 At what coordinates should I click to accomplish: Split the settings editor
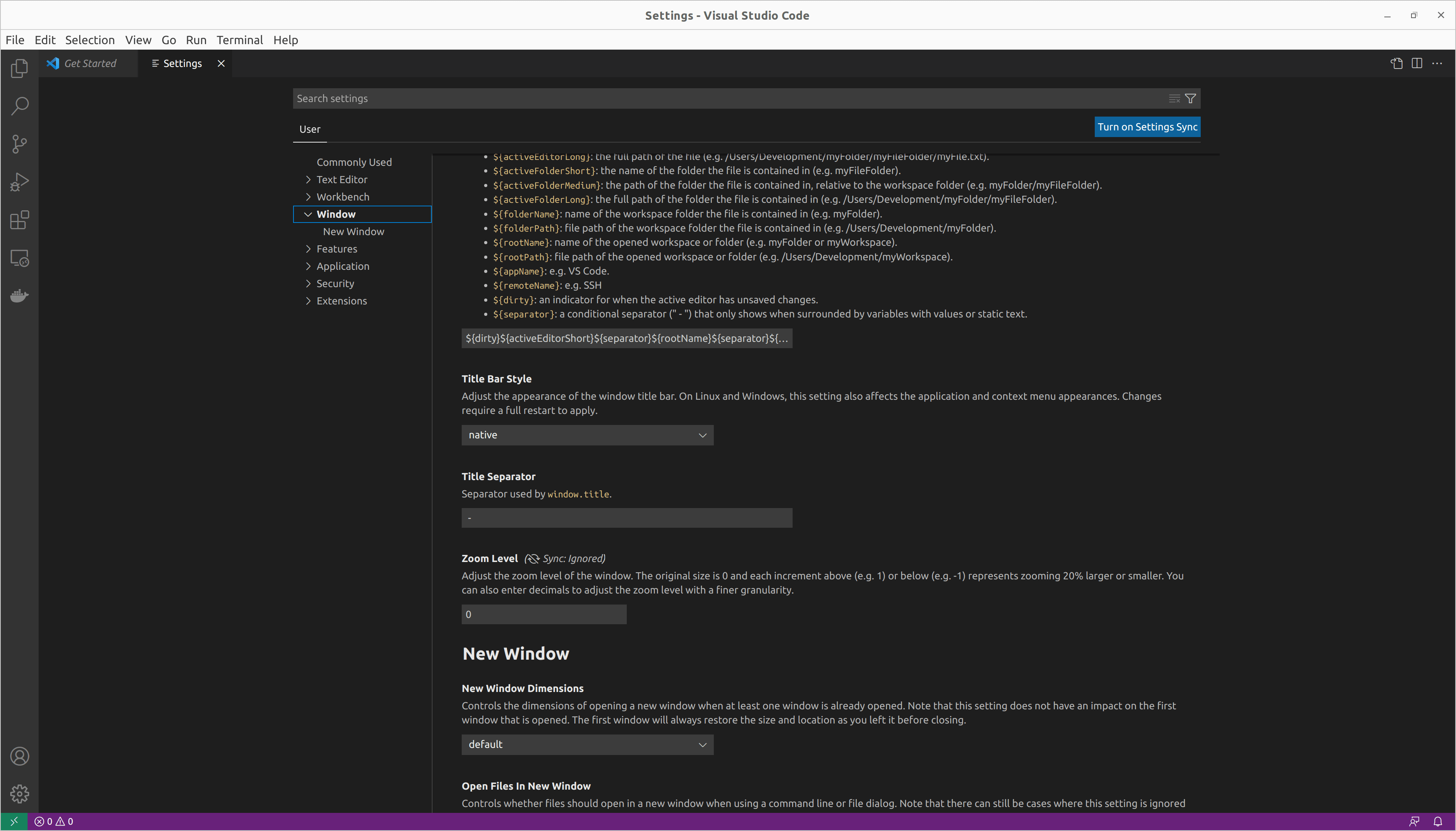(x=1417, y=63)
